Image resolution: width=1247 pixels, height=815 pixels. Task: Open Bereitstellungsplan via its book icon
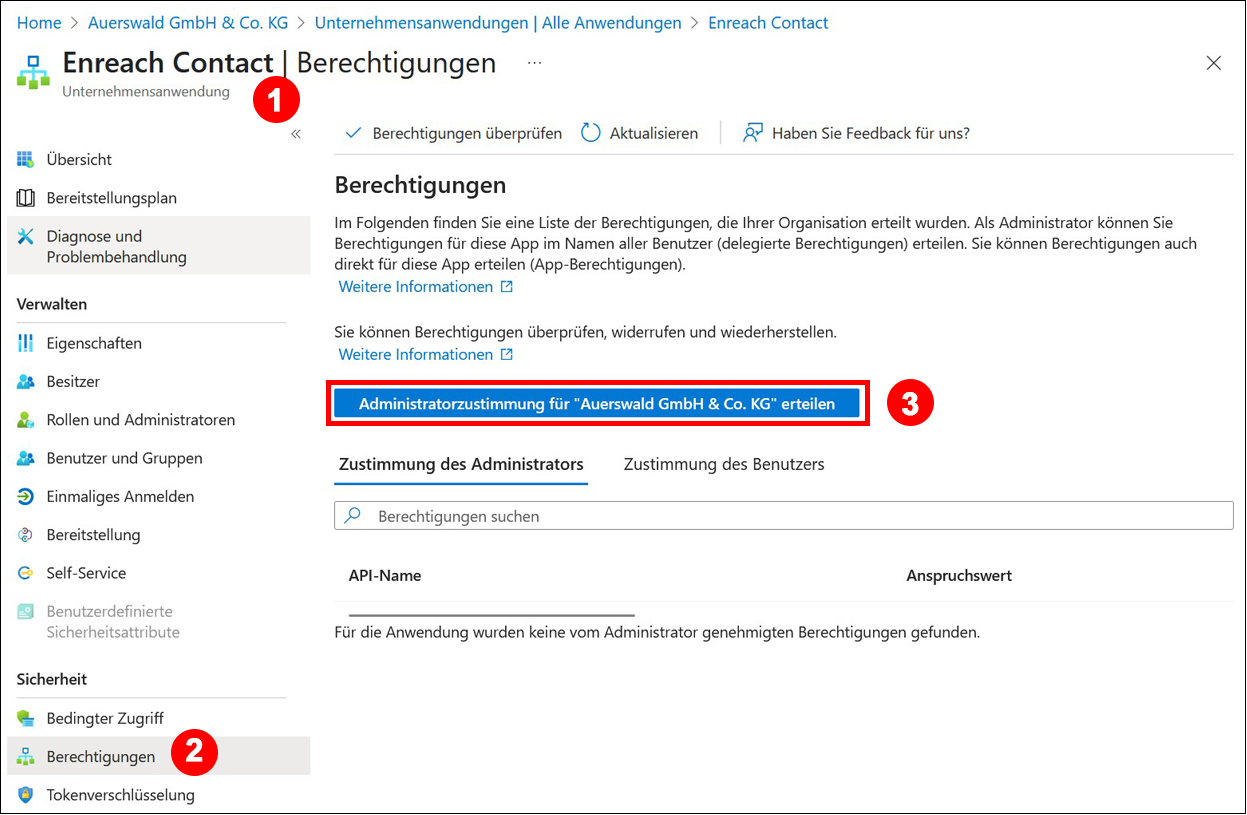pos(26,198)
